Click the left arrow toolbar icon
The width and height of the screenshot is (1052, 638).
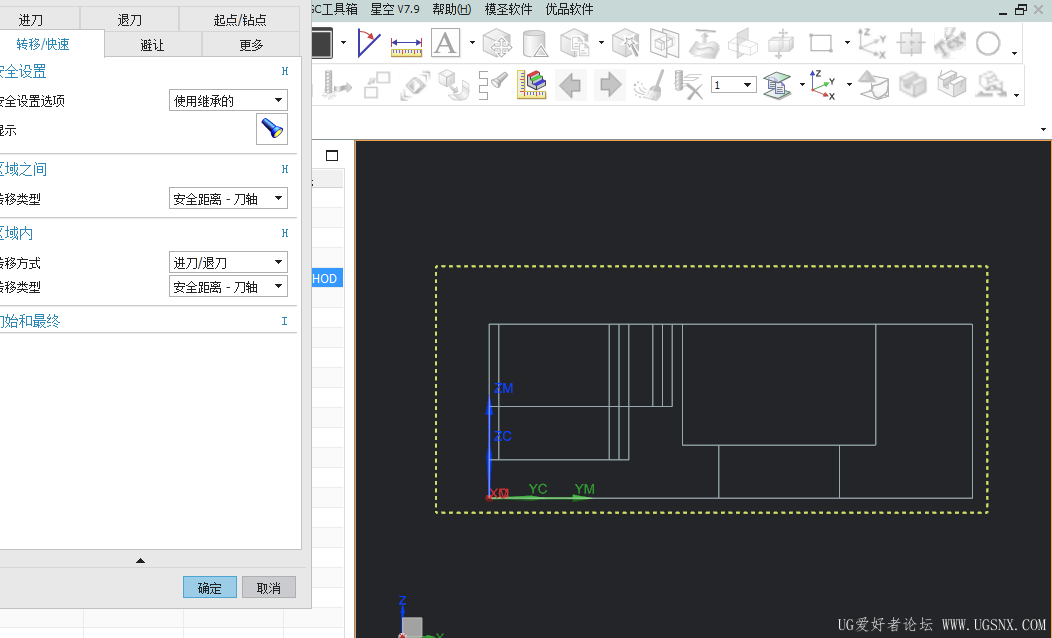(x=570, y=85)
